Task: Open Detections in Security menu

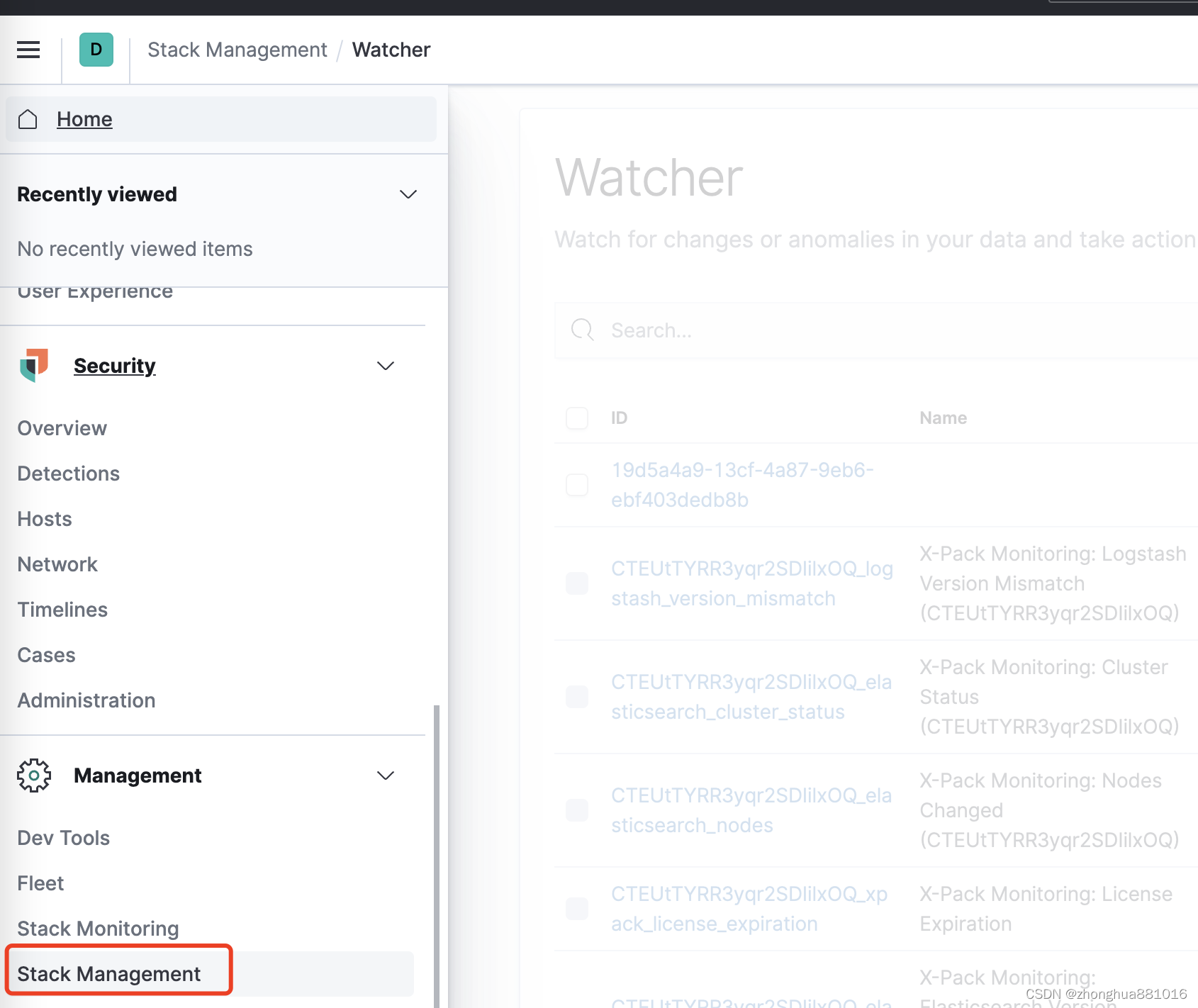Action: [x=69, y=474]
